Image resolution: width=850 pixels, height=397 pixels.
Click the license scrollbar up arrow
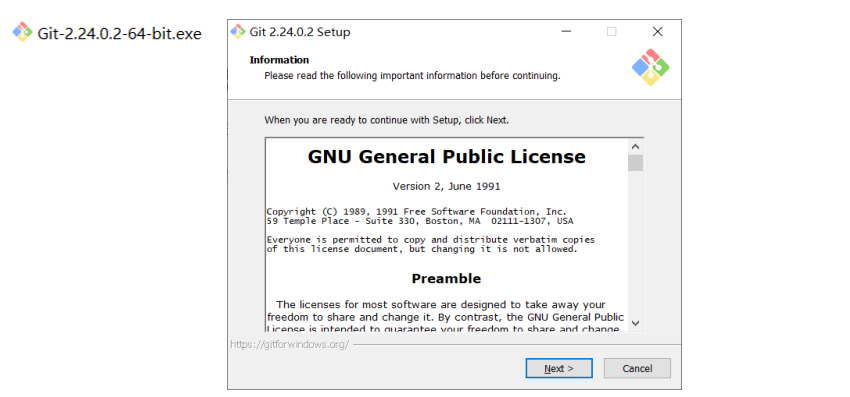pos(636,146)
